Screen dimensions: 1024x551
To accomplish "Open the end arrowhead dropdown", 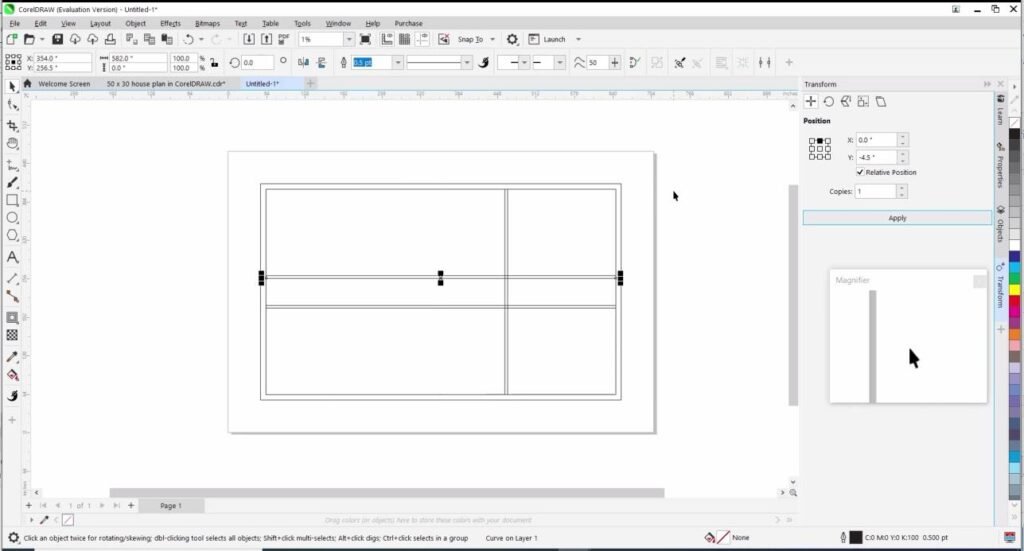I will pyautogui.click(x=560, y=63).
